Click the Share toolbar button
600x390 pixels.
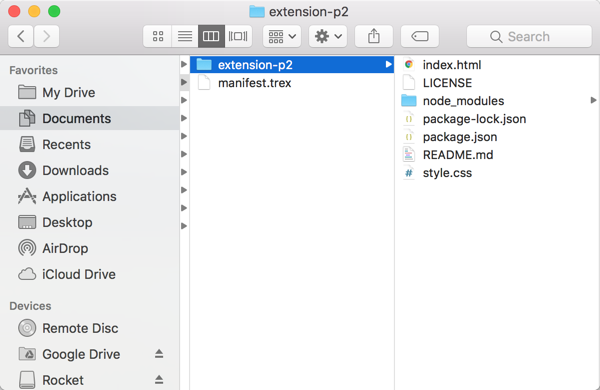(x=374, y=36)
